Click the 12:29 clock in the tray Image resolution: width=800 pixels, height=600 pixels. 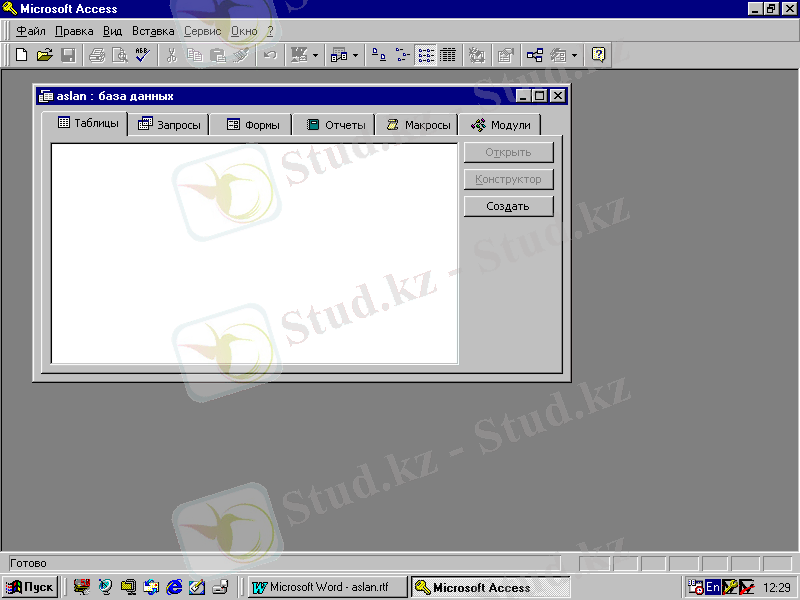coord(777,588)
